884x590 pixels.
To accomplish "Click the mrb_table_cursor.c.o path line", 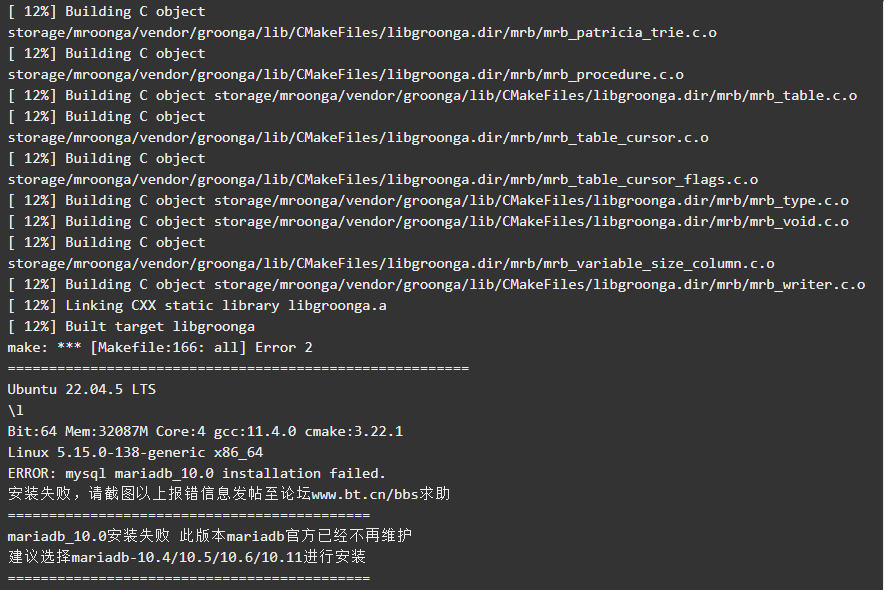I will click(x=358, y=137).
